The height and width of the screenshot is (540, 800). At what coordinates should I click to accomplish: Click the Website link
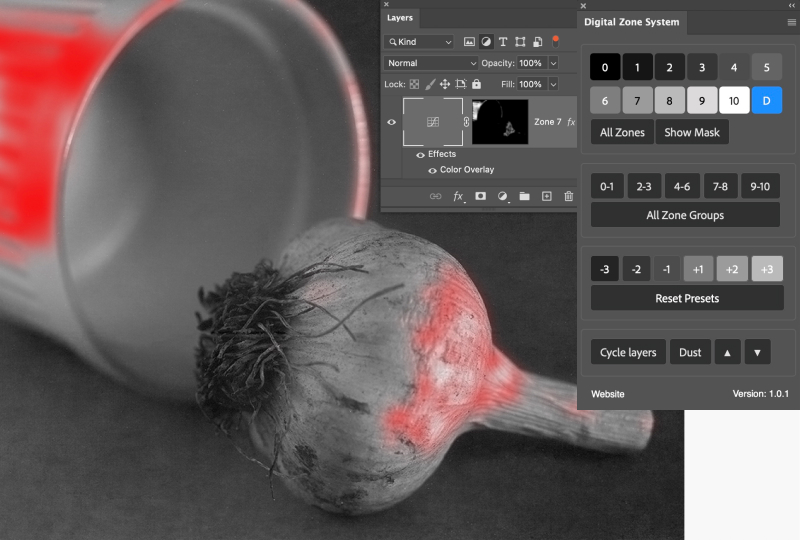[x=608, y=394]
